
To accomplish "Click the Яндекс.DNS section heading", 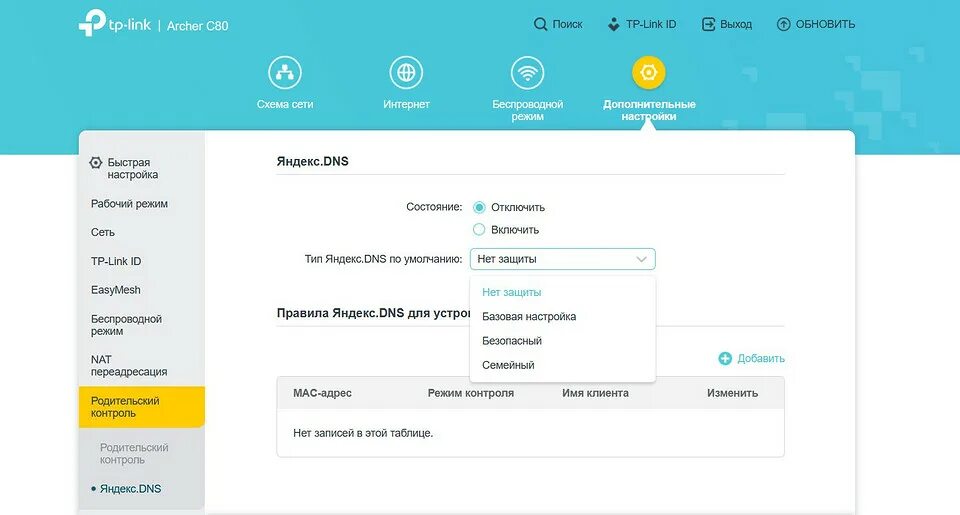I will click(x=312, y=162).
